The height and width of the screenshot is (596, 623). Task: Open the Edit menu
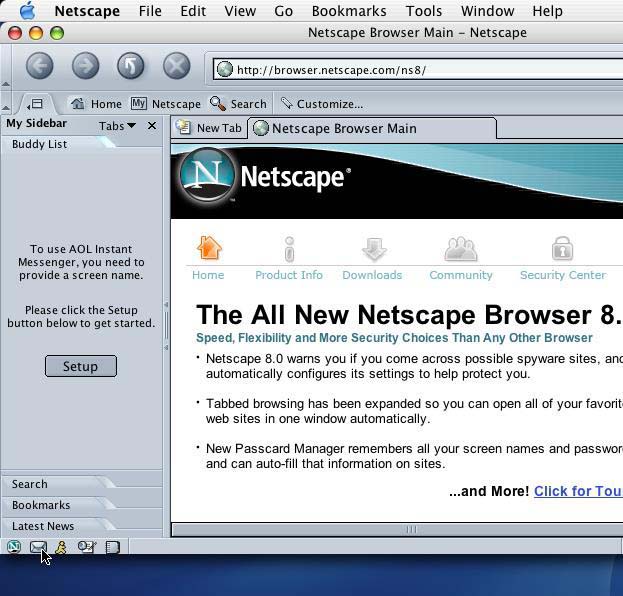pos(193,11)
